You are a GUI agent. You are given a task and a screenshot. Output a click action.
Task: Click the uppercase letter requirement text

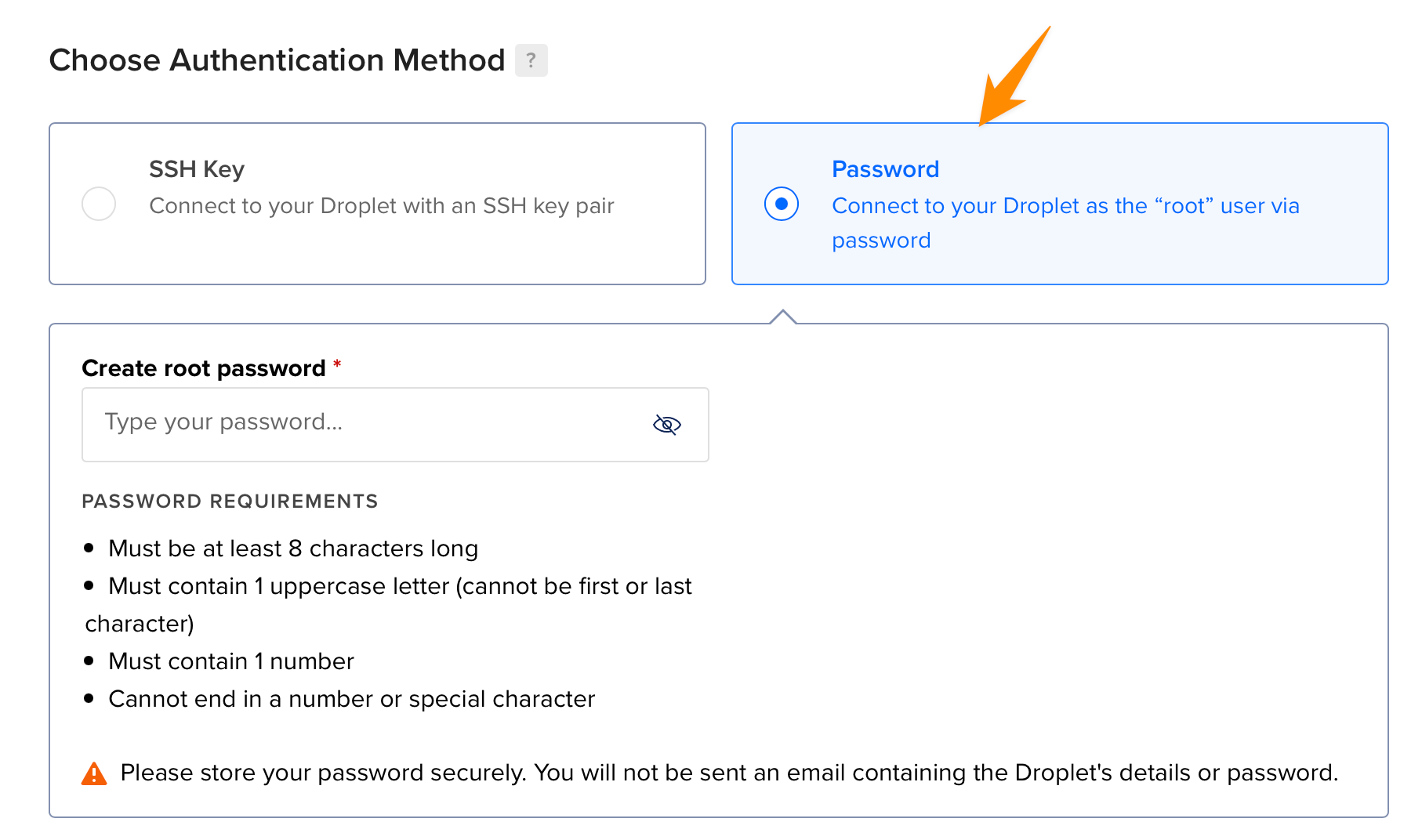[400, 586]
